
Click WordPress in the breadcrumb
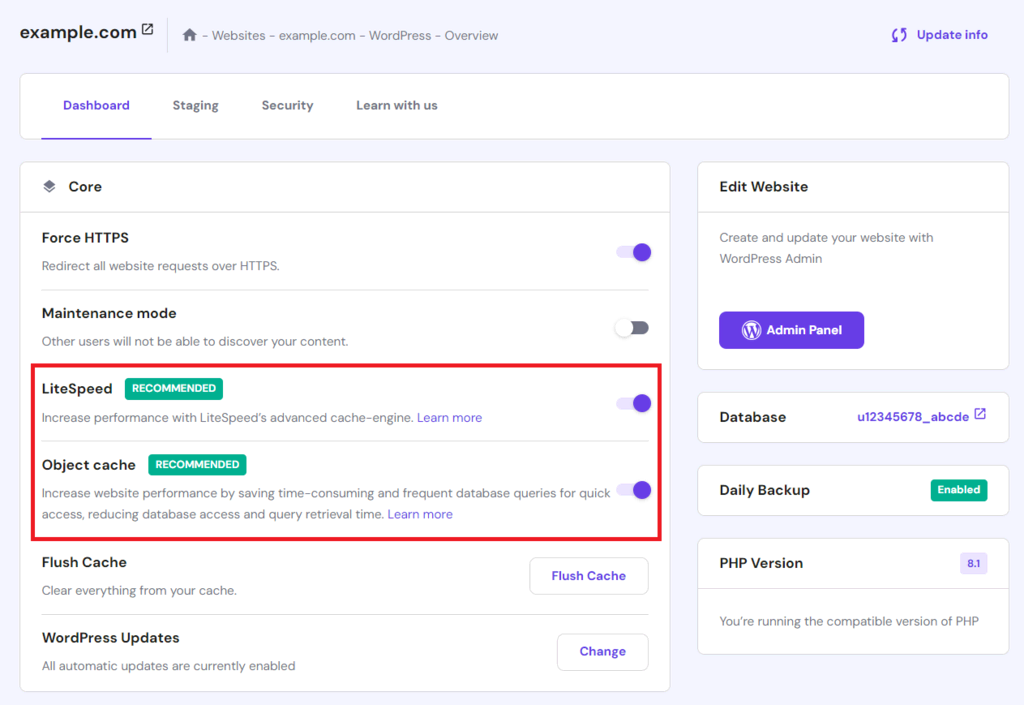coord(400,36)
